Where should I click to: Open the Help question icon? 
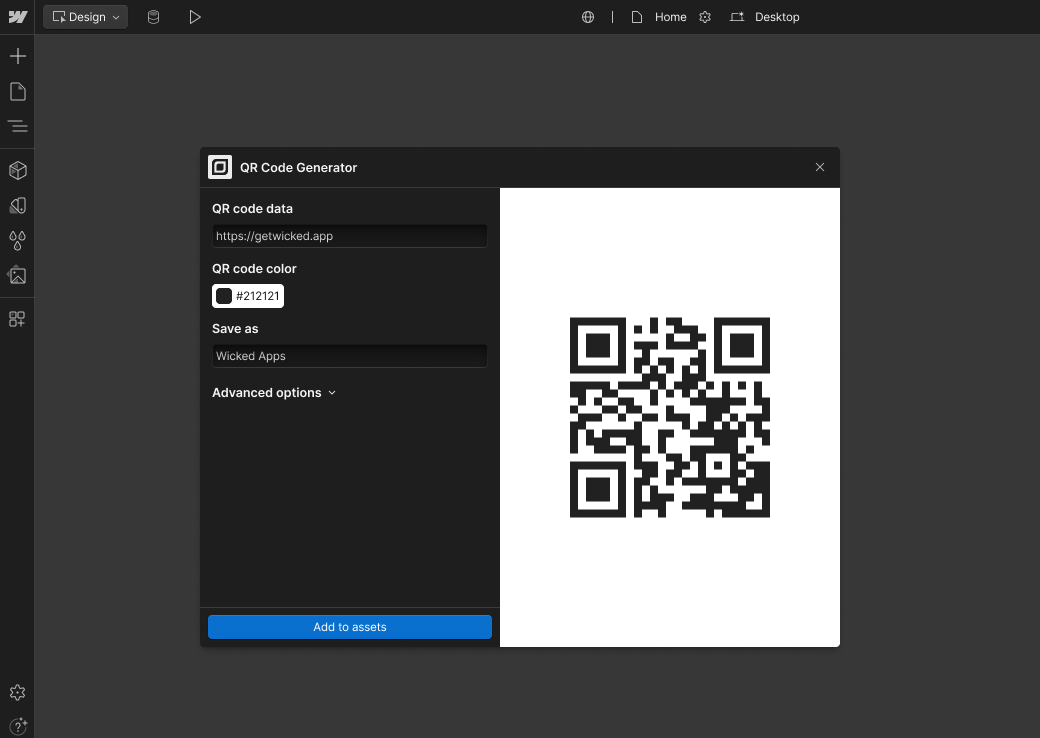18,726
